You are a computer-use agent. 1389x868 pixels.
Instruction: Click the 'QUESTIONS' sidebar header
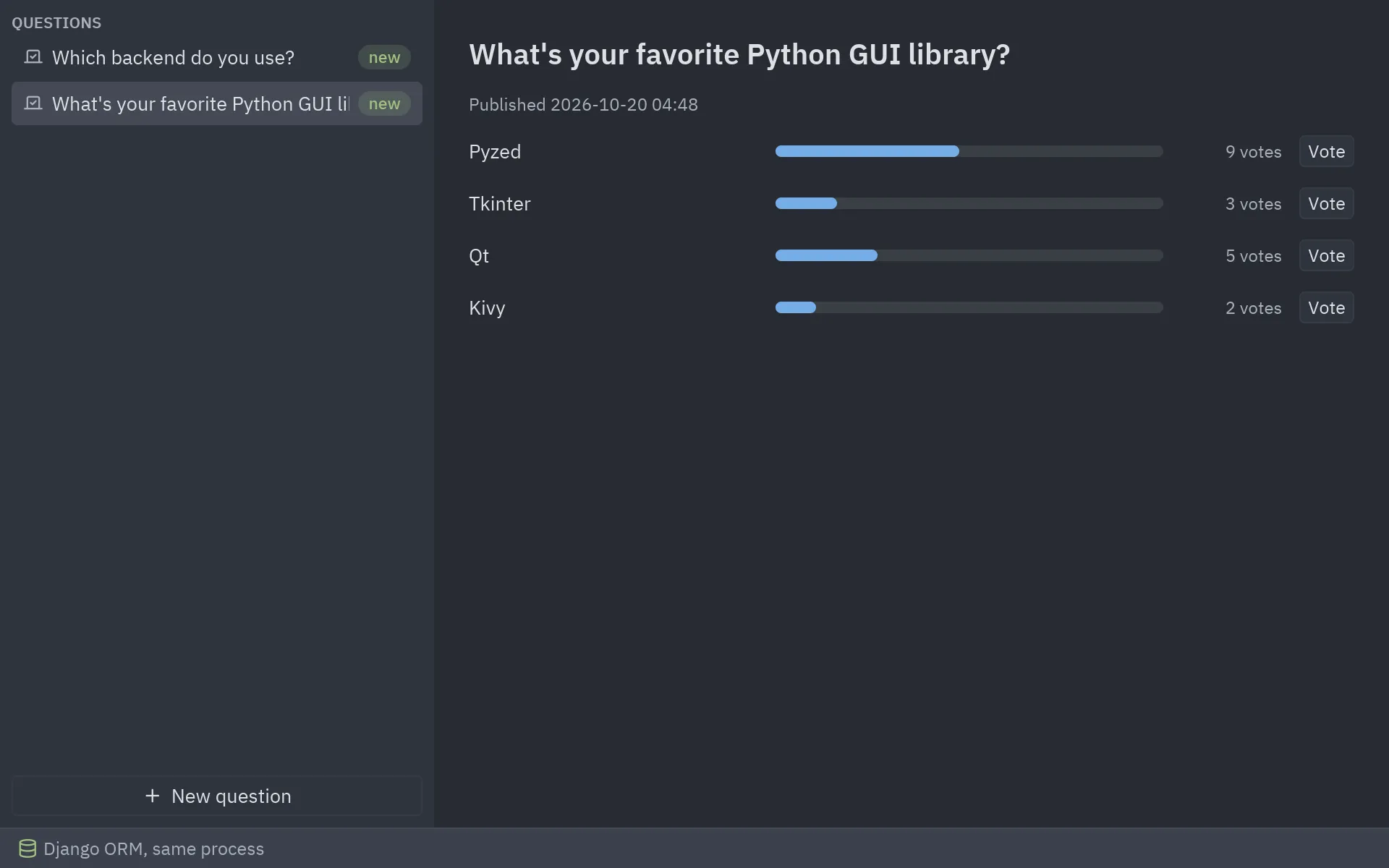click(x=56, y=22)
